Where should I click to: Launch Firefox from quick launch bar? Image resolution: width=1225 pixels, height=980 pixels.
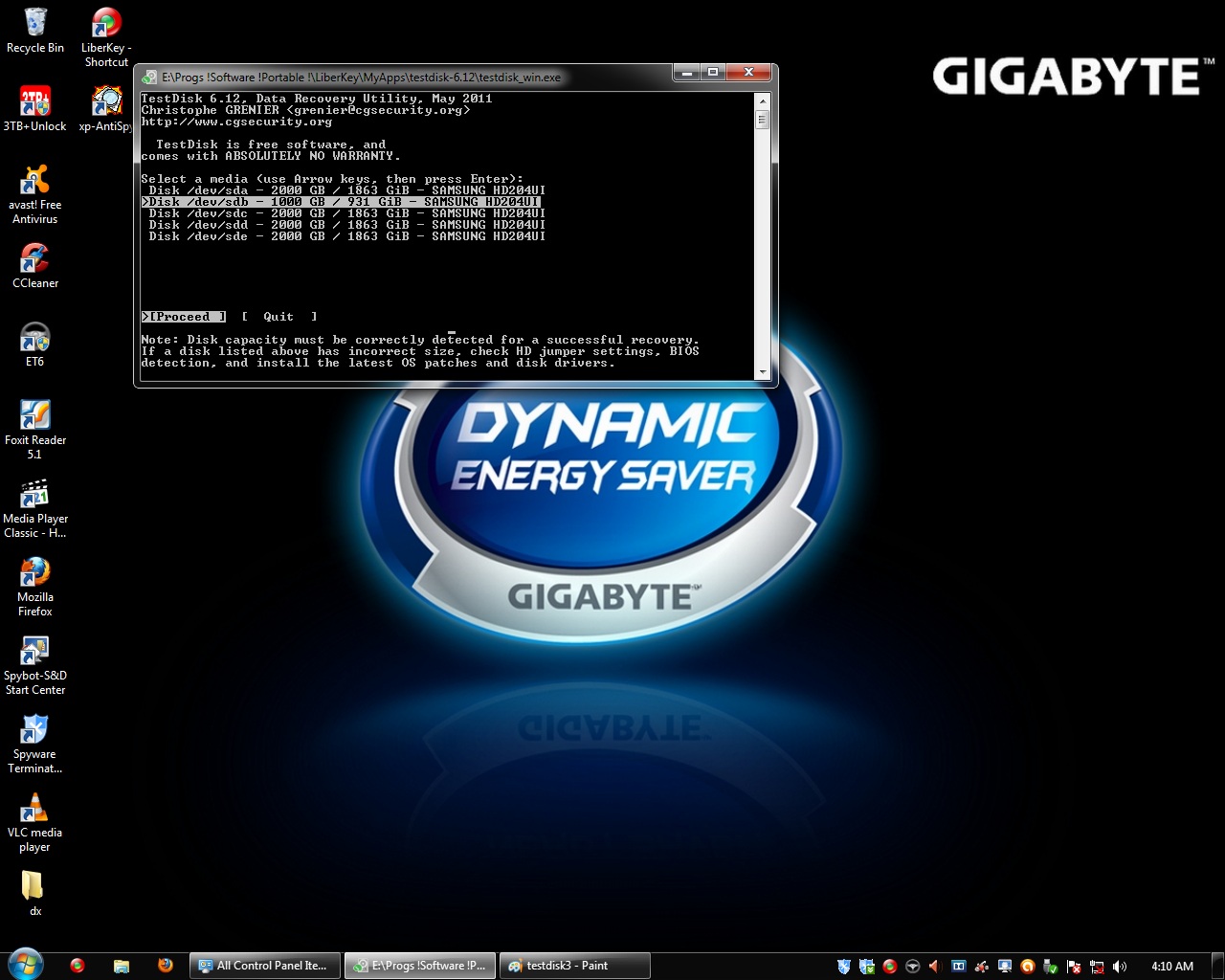tap(166, 966)
